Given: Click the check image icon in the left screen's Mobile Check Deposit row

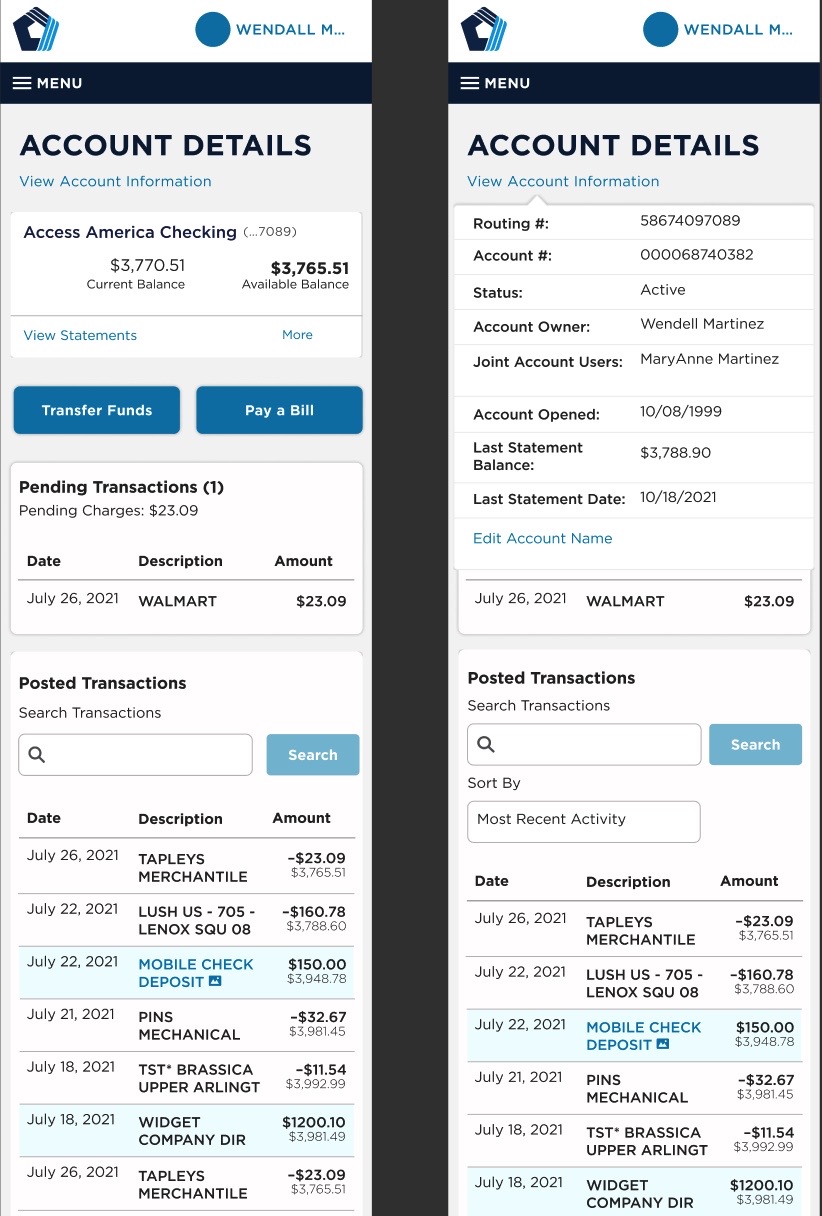Looking at the screenshot, I should point(215,982).
